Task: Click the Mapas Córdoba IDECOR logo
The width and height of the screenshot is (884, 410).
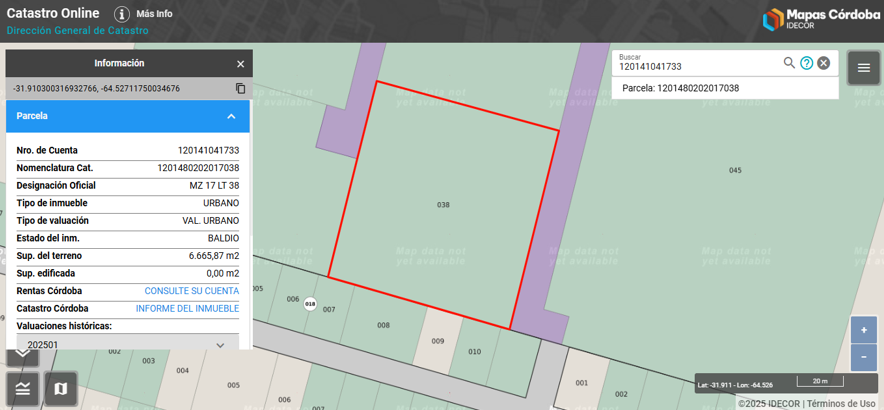Action: point(821,19)
